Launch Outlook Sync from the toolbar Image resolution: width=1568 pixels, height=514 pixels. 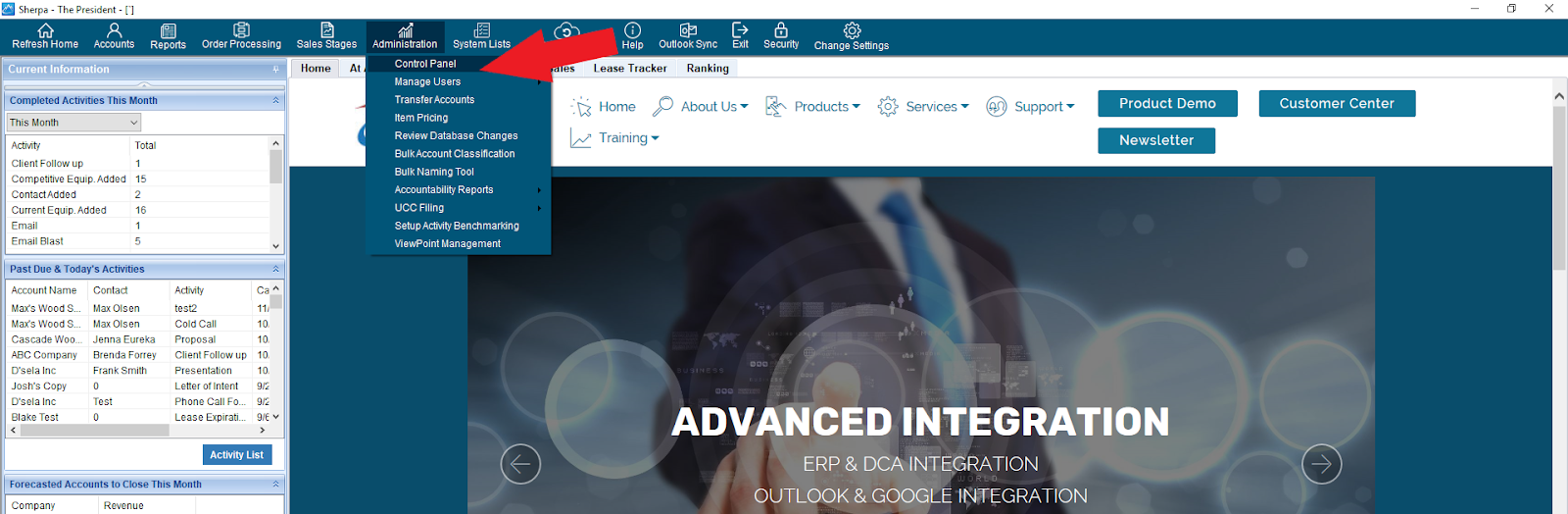point(688,36)
